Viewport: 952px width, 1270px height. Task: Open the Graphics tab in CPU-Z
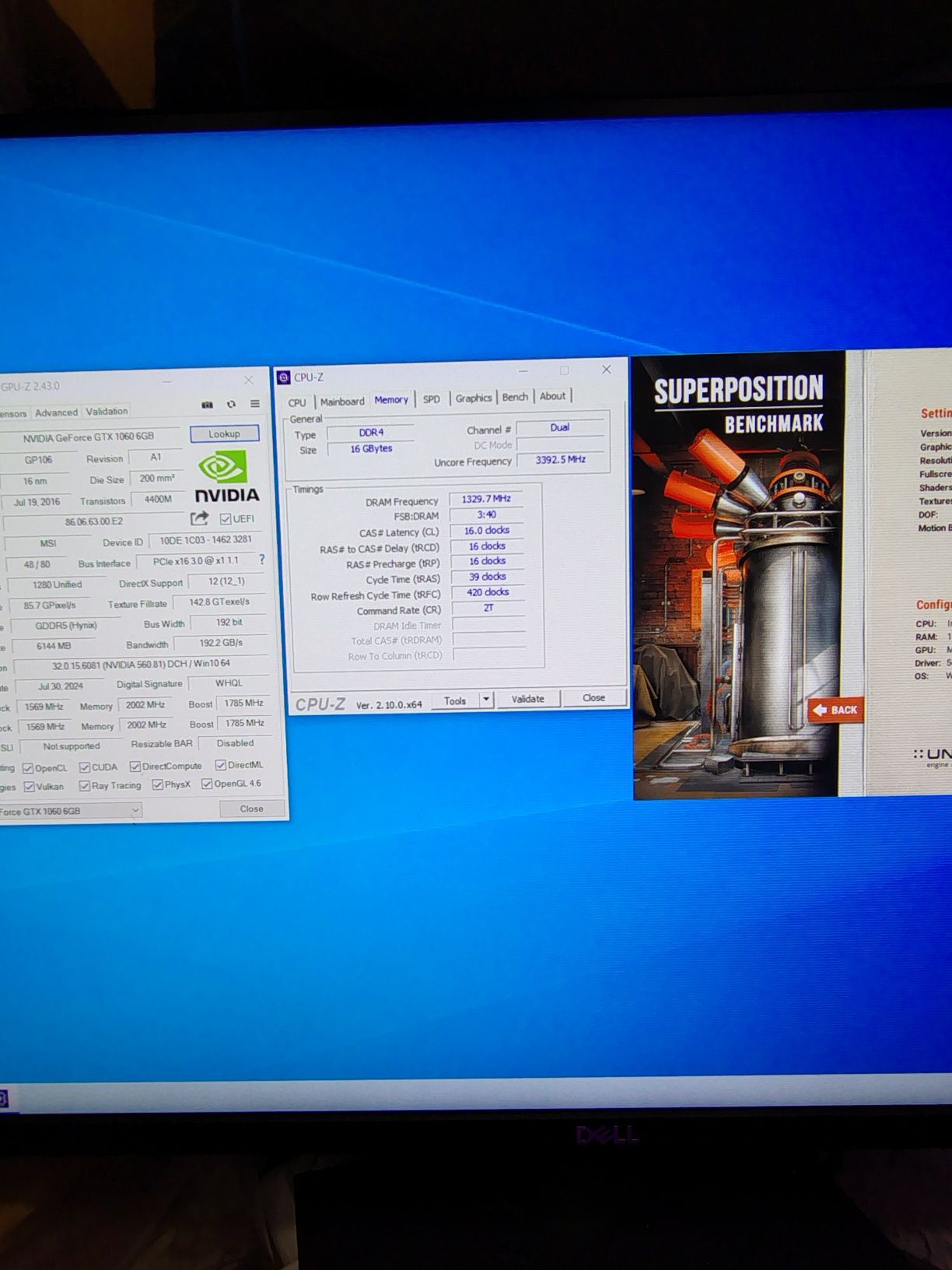point(474,398)
